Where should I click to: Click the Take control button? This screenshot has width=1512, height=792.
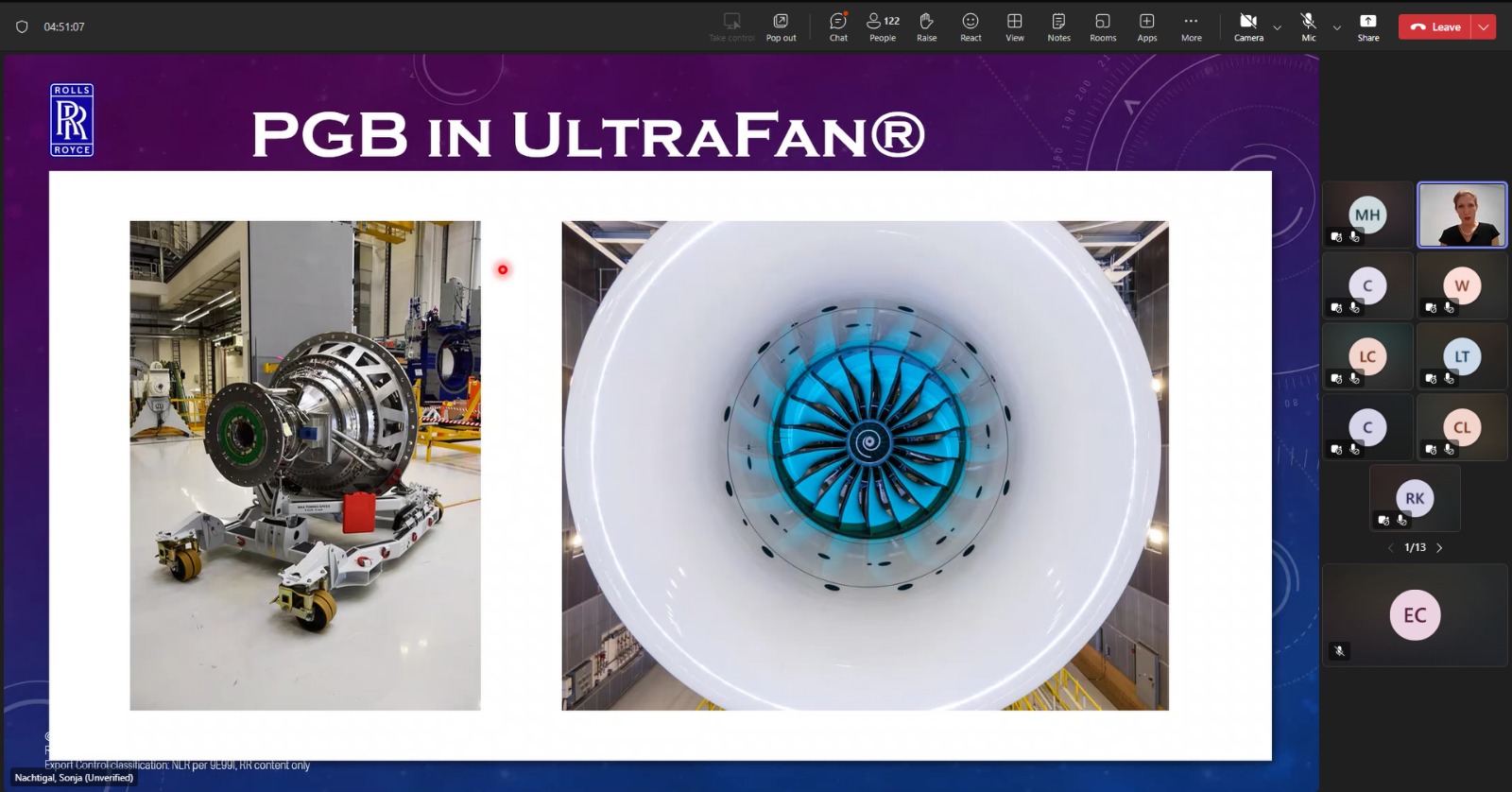point(731,26)
